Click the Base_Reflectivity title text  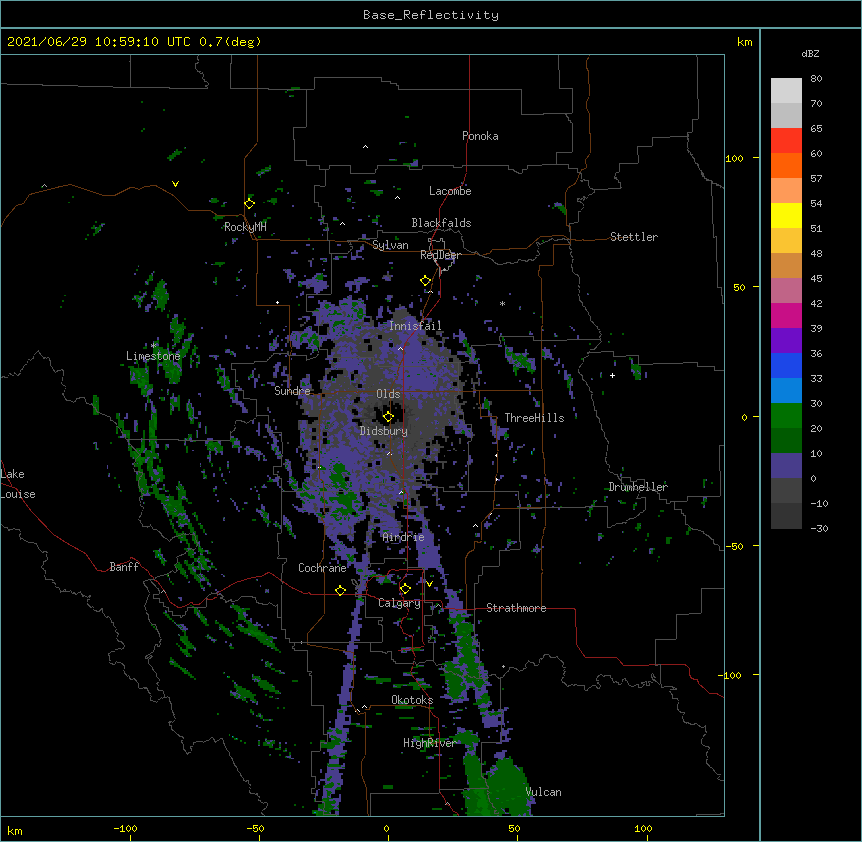[431, 15]
